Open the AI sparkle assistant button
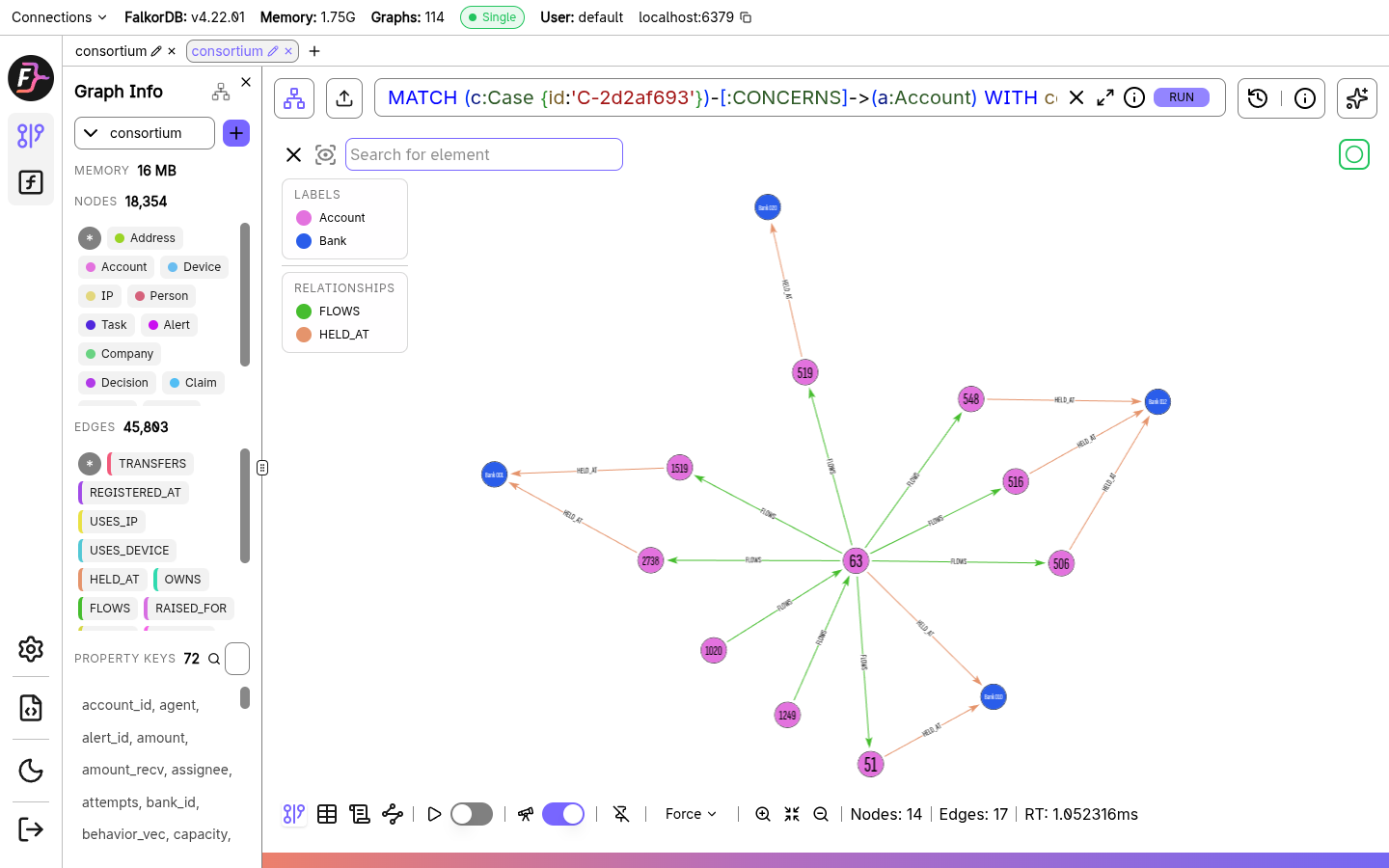The image size is (1389, 868). 1357,98
